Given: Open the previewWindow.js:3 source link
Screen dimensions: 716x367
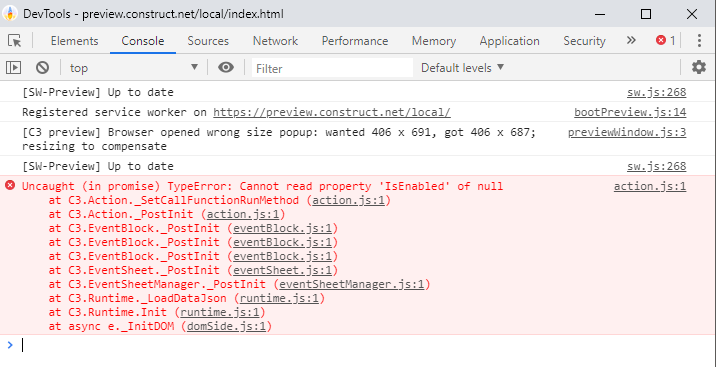Looking at the screenshot, I should 627,132.
